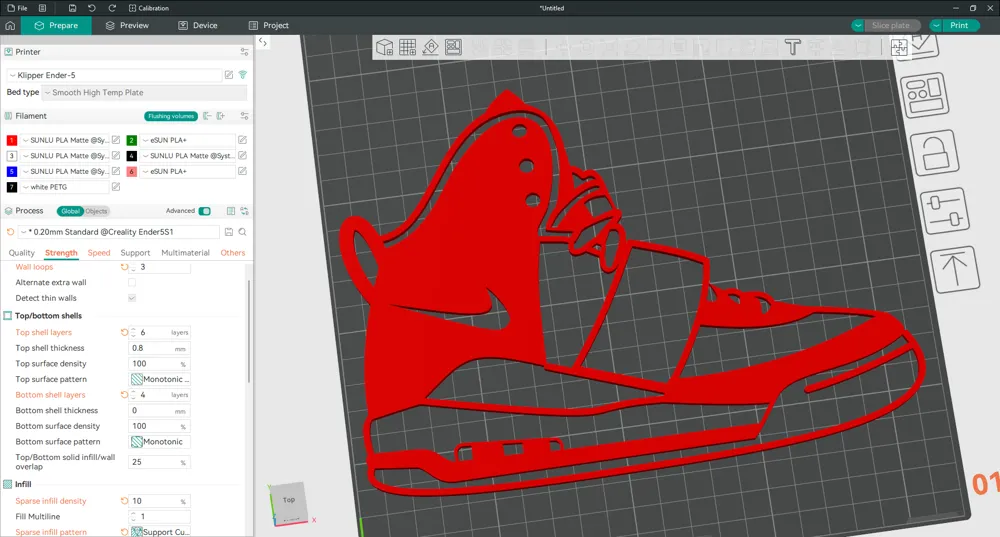The width and height of the screenshot is (1000, 537).
Task: Click the Auto orient icon
Action: (x=430, y=47)
